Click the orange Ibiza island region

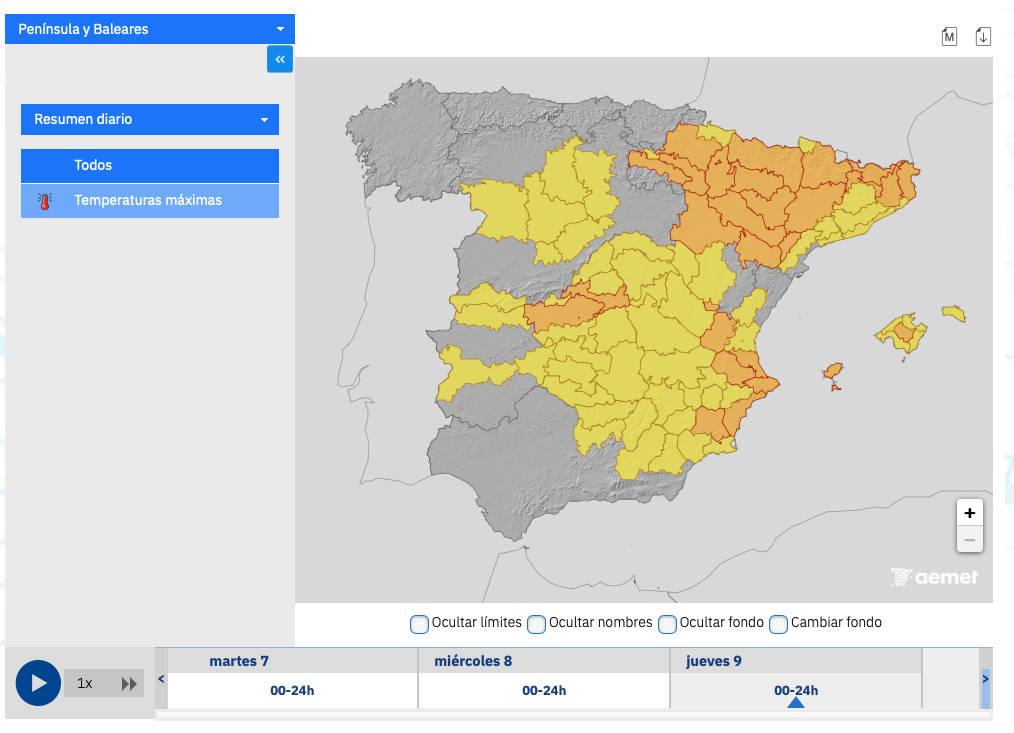pos(833,372)
